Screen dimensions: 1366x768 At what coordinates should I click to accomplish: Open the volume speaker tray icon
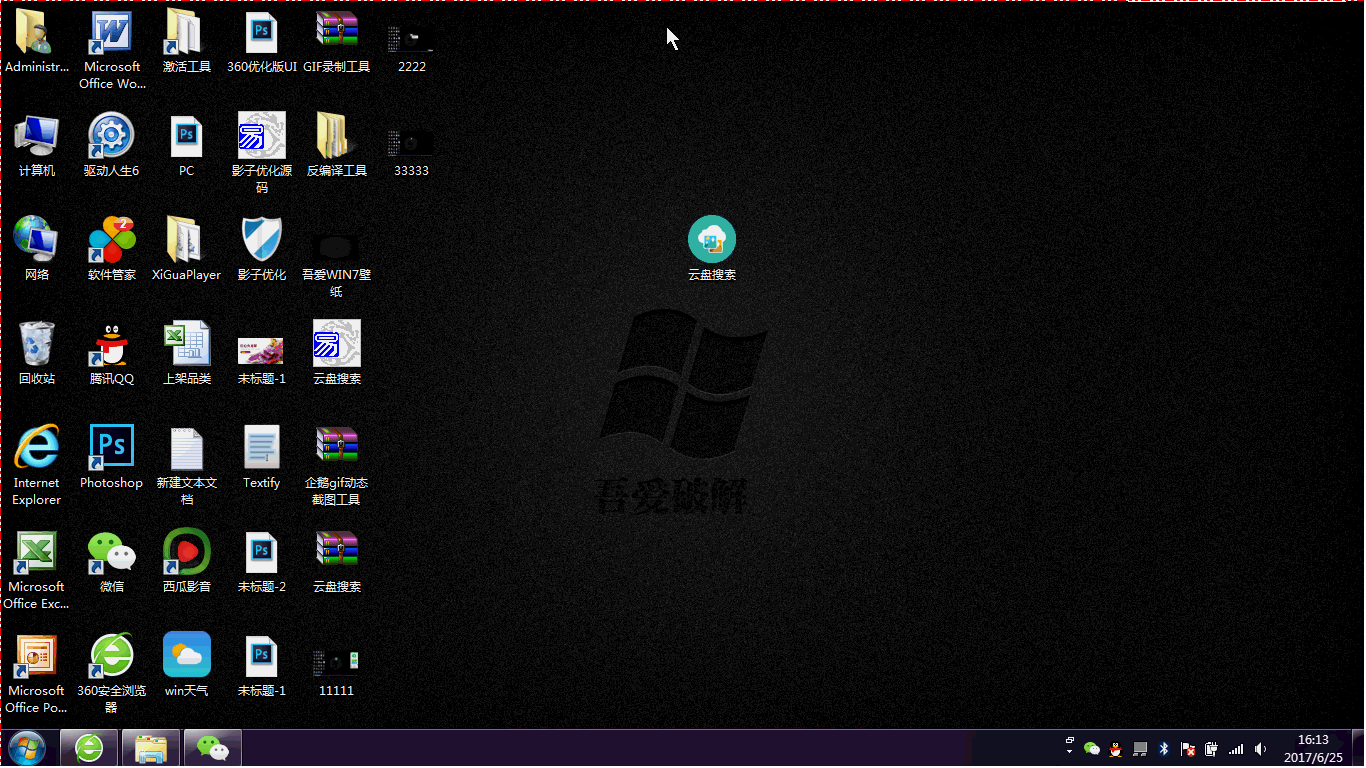point(1260,749)
